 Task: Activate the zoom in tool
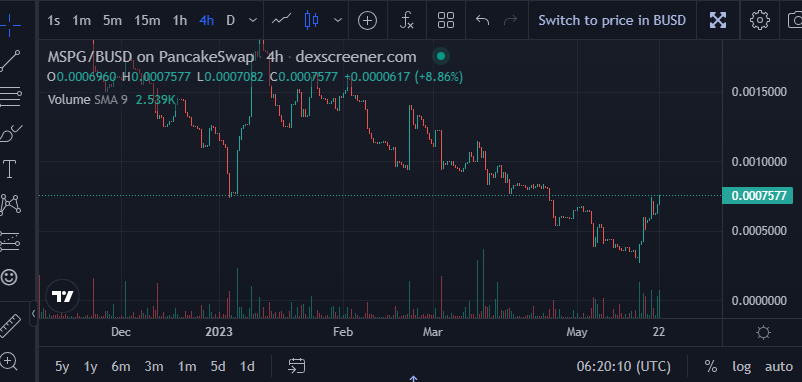9,361
